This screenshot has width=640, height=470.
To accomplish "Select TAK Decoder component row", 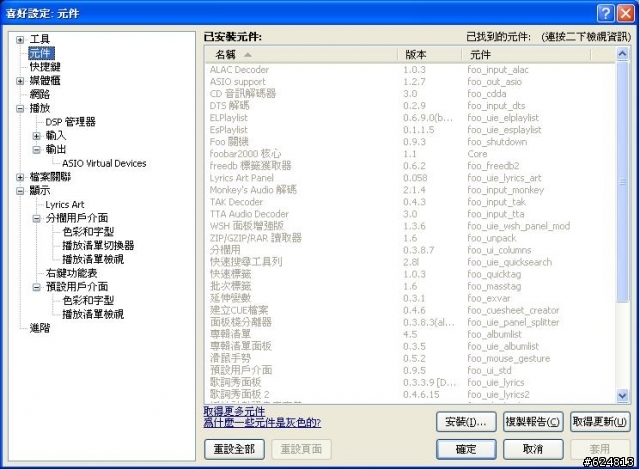I will [x=410, y=202].
